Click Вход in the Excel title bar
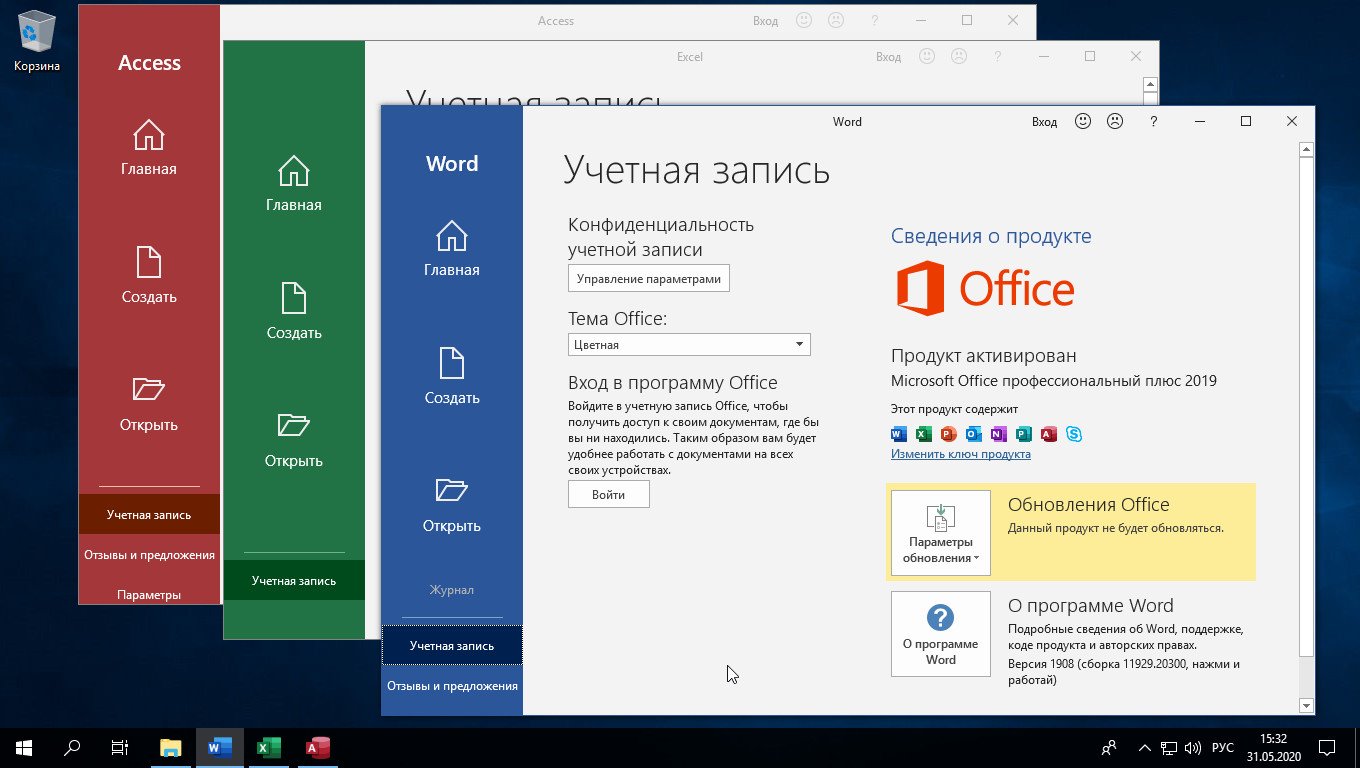The image size is (1360, 768). [888, 56]
